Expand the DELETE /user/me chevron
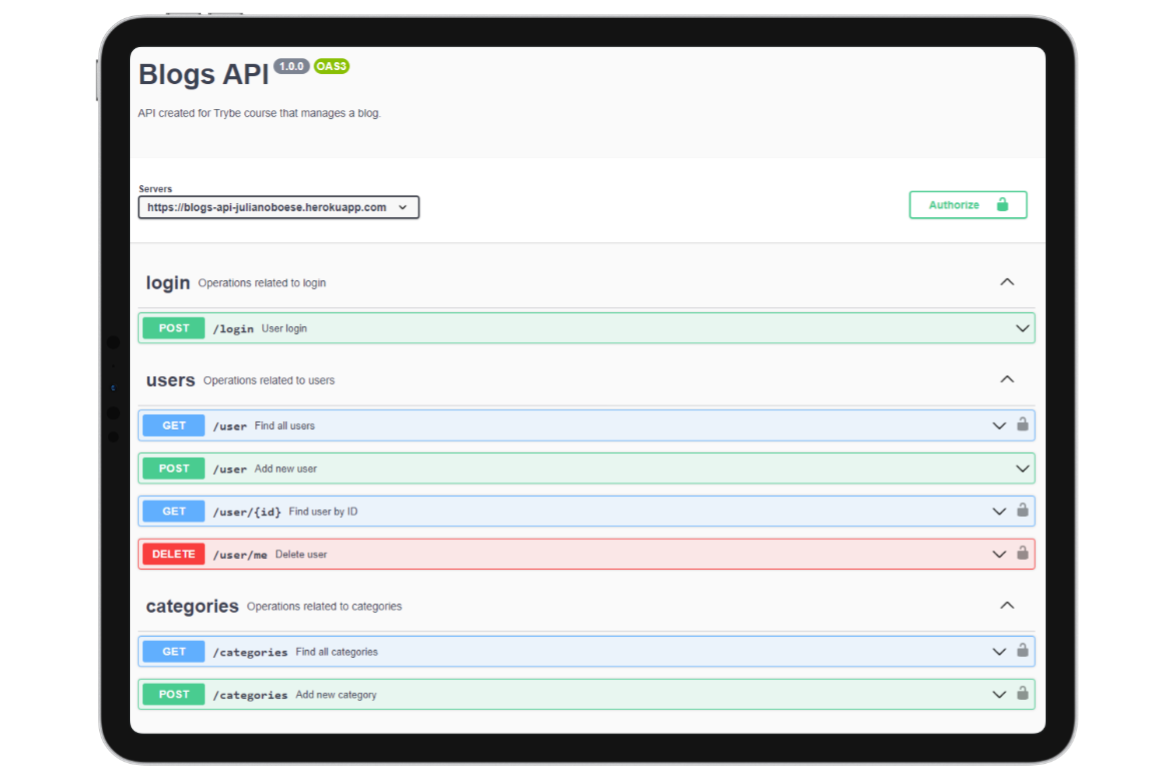The image size is (1175, 783). 999,554
